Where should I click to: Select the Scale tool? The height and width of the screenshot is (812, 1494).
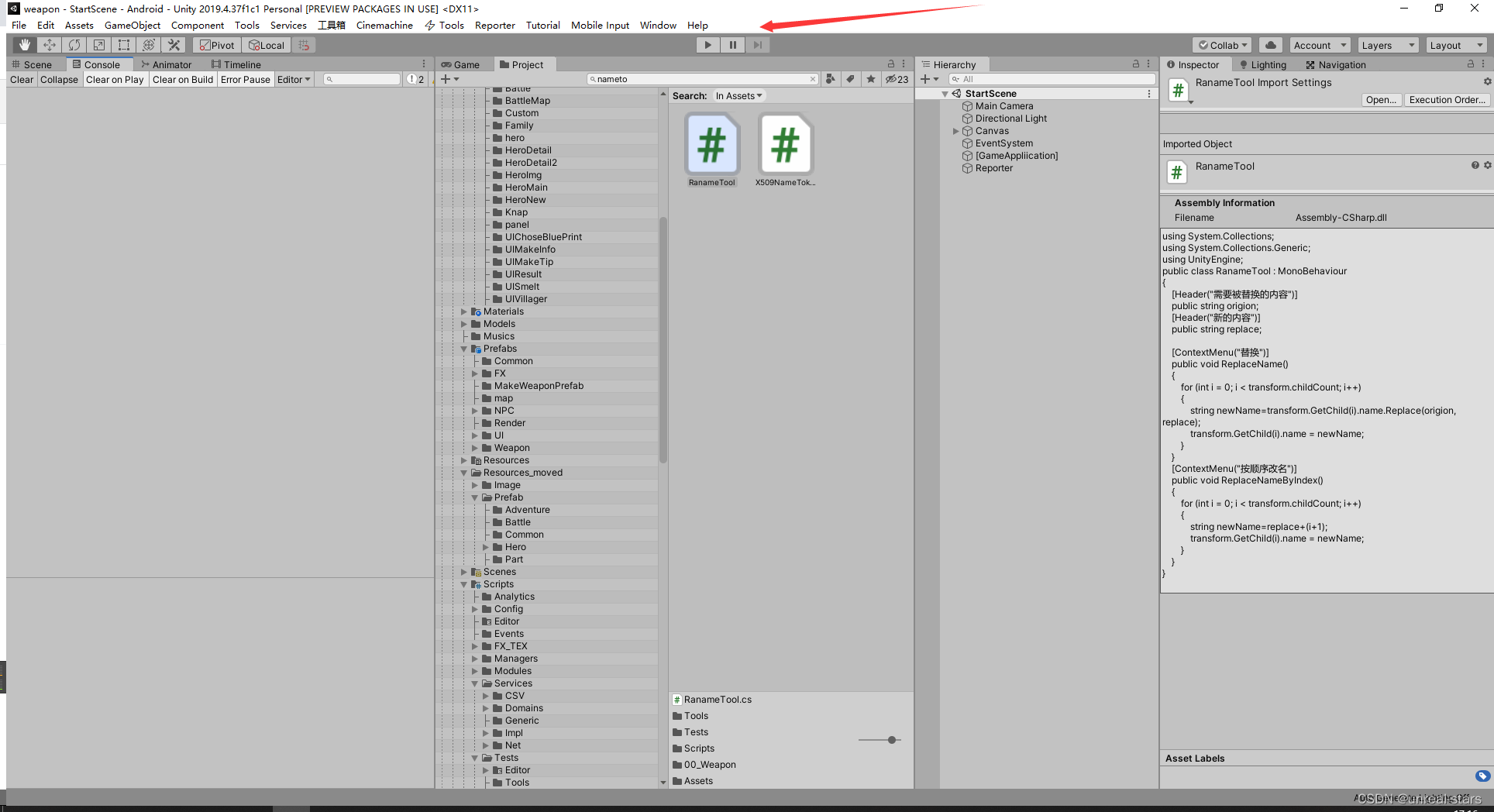click(98, 45)
